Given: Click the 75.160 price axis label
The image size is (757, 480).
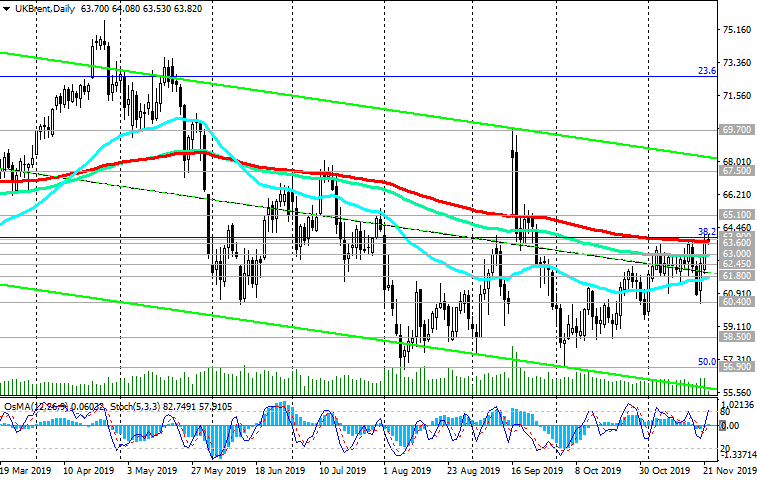Looking at the screenshot, I should pyautogui.click(x=737, y=30).
